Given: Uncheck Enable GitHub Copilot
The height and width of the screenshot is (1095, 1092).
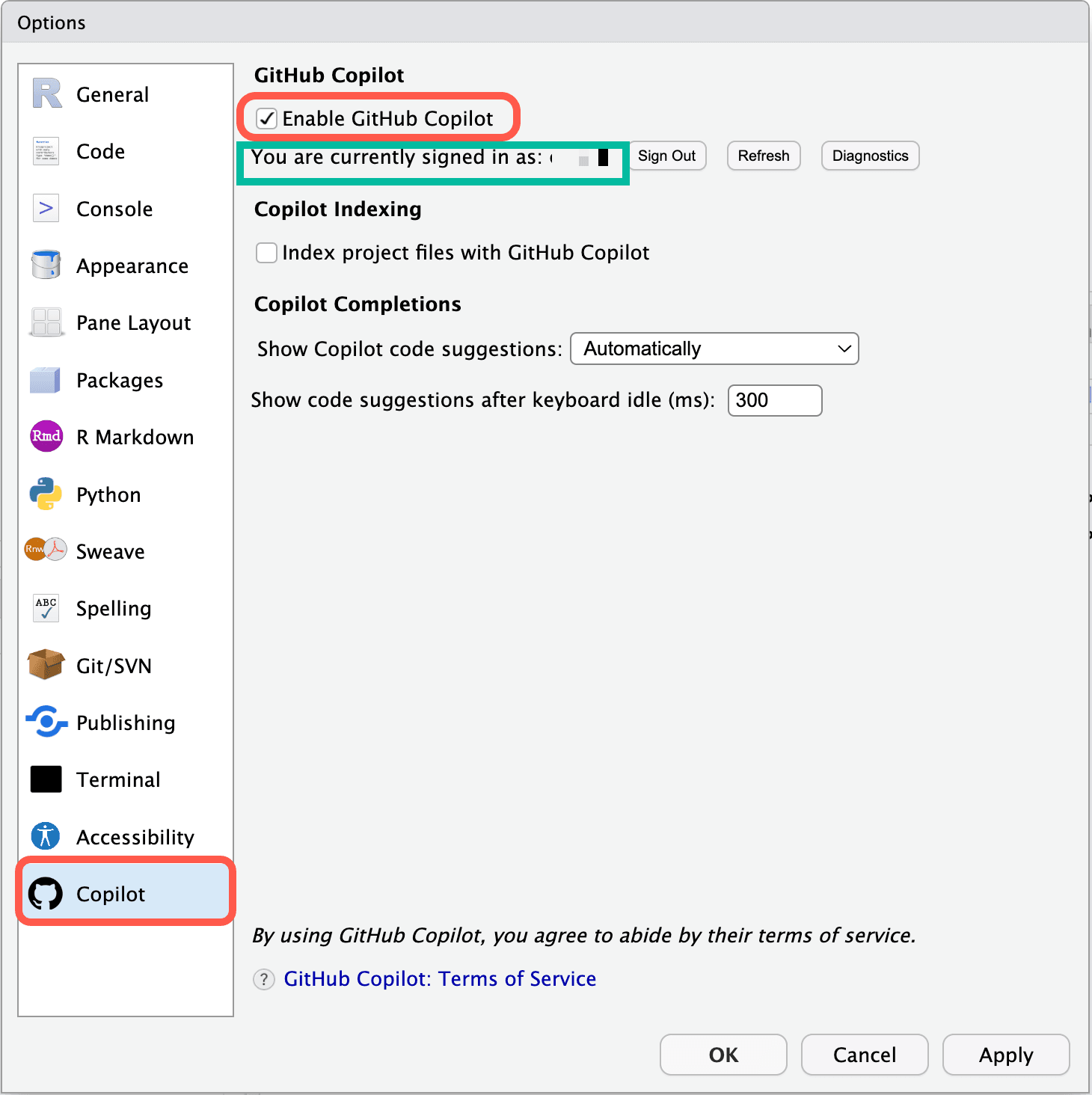Looking at the screenshot, I should [x=266, y=118].
